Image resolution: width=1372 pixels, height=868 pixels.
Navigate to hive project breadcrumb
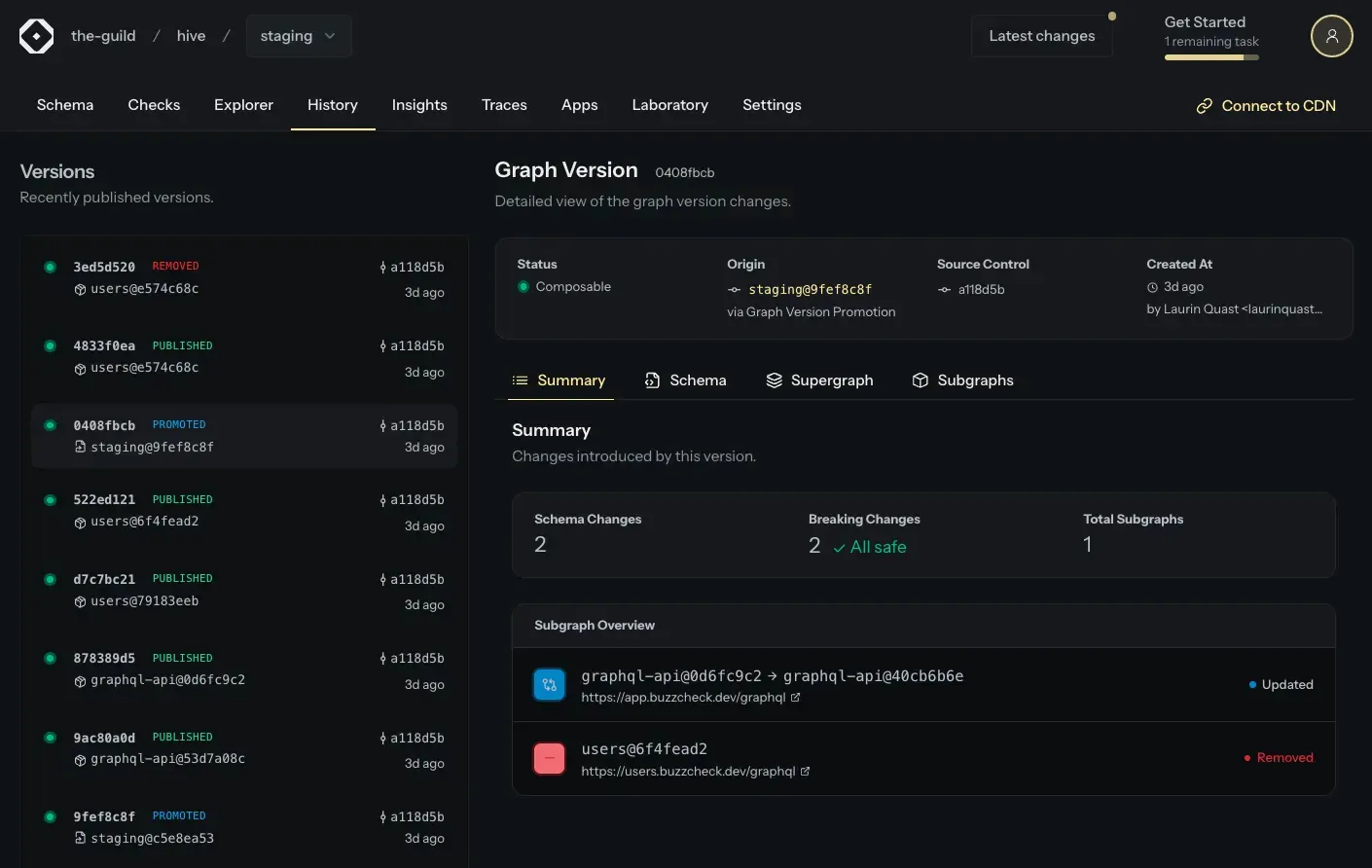pos(191,36)
